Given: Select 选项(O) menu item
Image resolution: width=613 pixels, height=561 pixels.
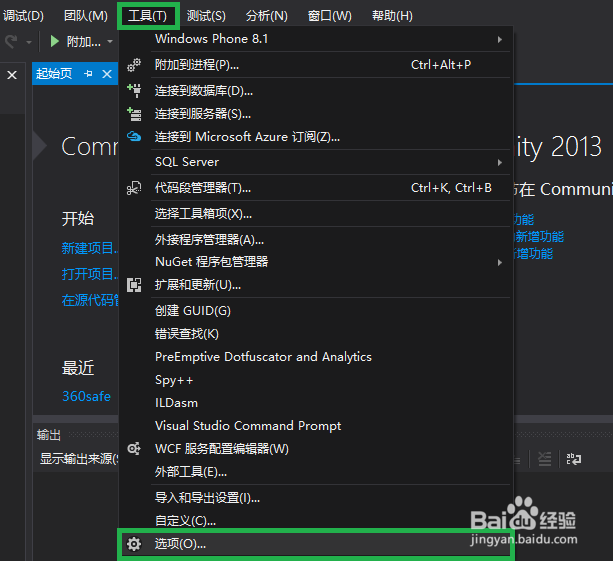Looking at the screenshot, I should click(x=316, y=544).
